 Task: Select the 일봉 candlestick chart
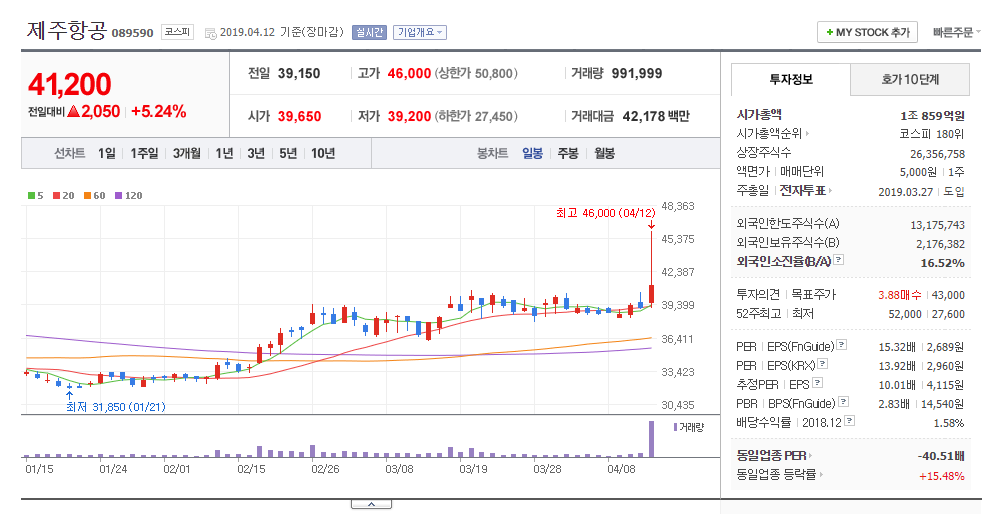click(x=532, y=154)
